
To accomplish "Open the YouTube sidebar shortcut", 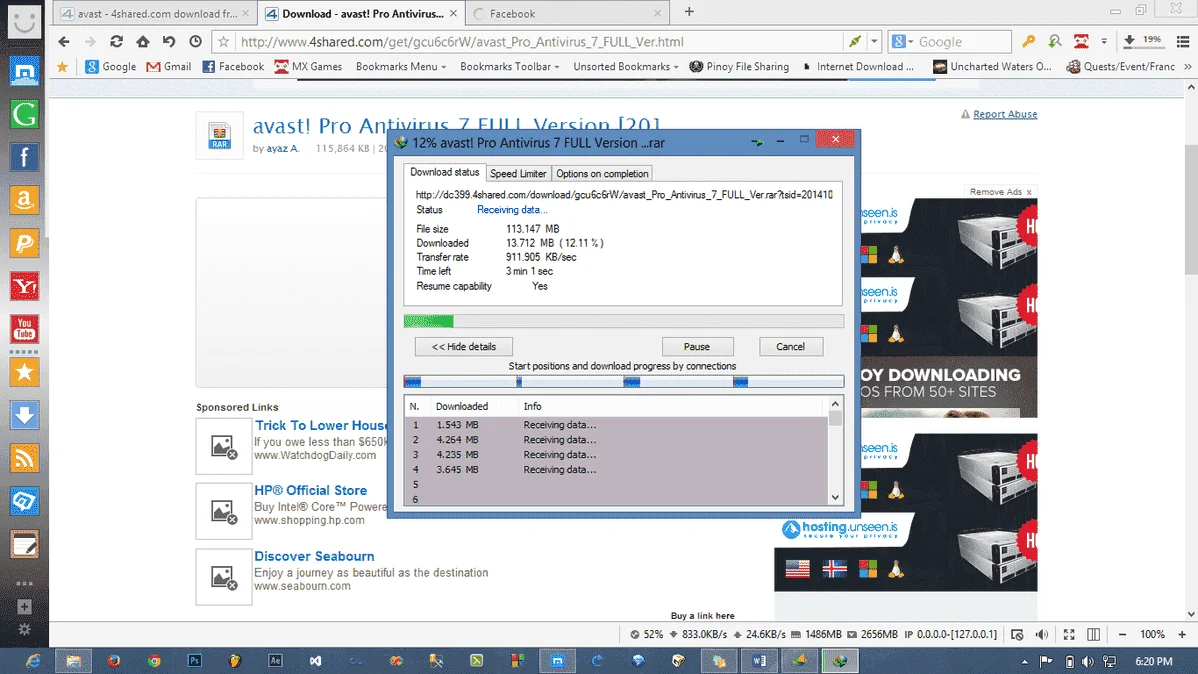I will point(24,329).
